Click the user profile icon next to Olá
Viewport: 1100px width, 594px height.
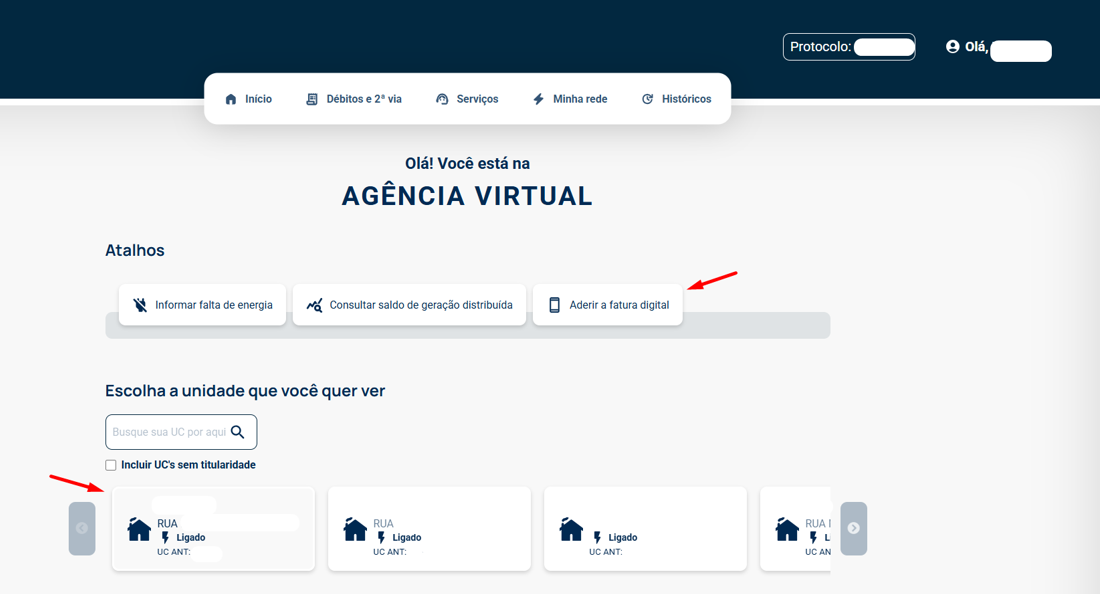tap(952, 47)
